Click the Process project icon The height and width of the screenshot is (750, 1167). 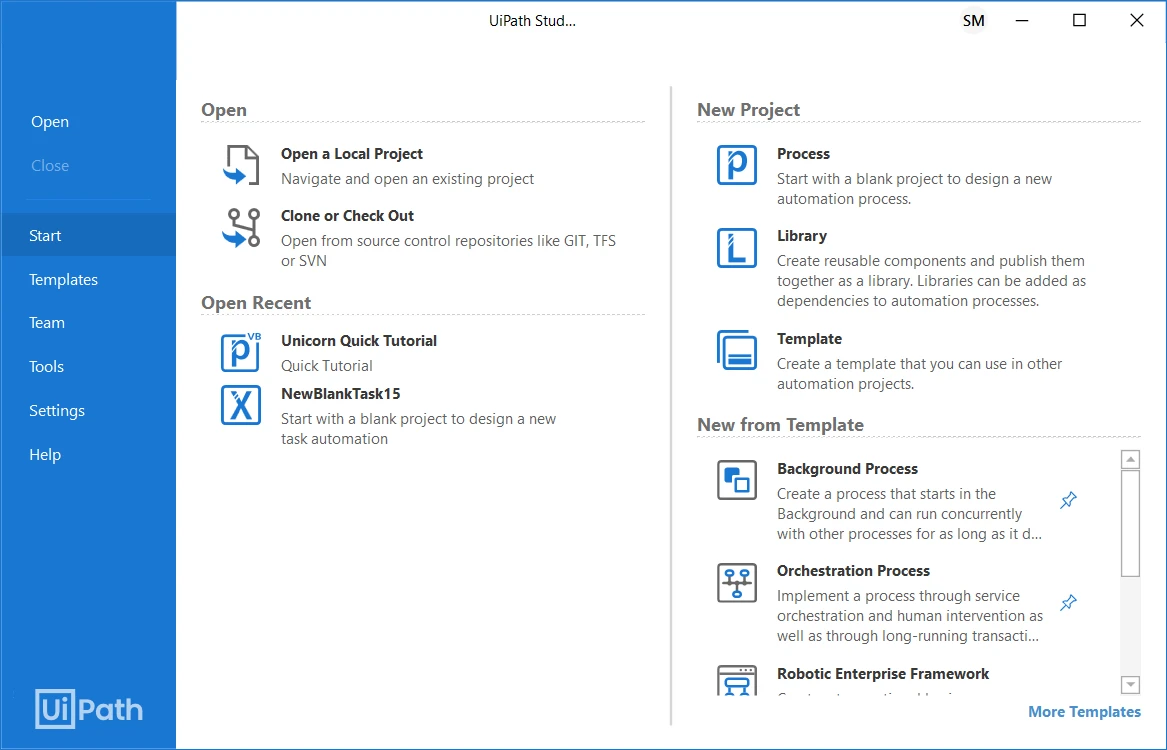(x=737, y=165)
